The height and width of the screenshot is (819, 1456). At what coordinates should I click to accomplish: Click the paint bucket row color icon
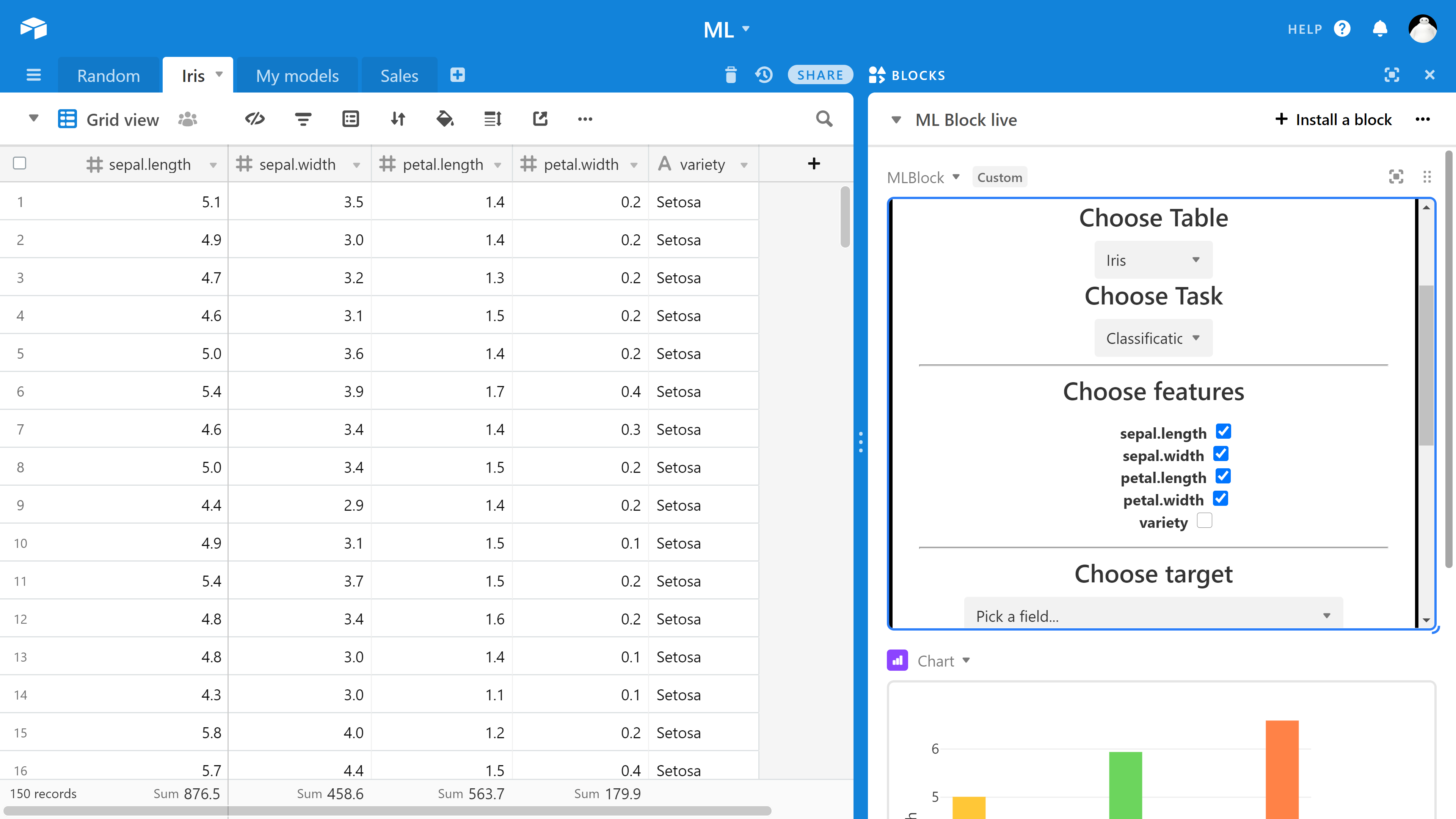click(445, 119)
